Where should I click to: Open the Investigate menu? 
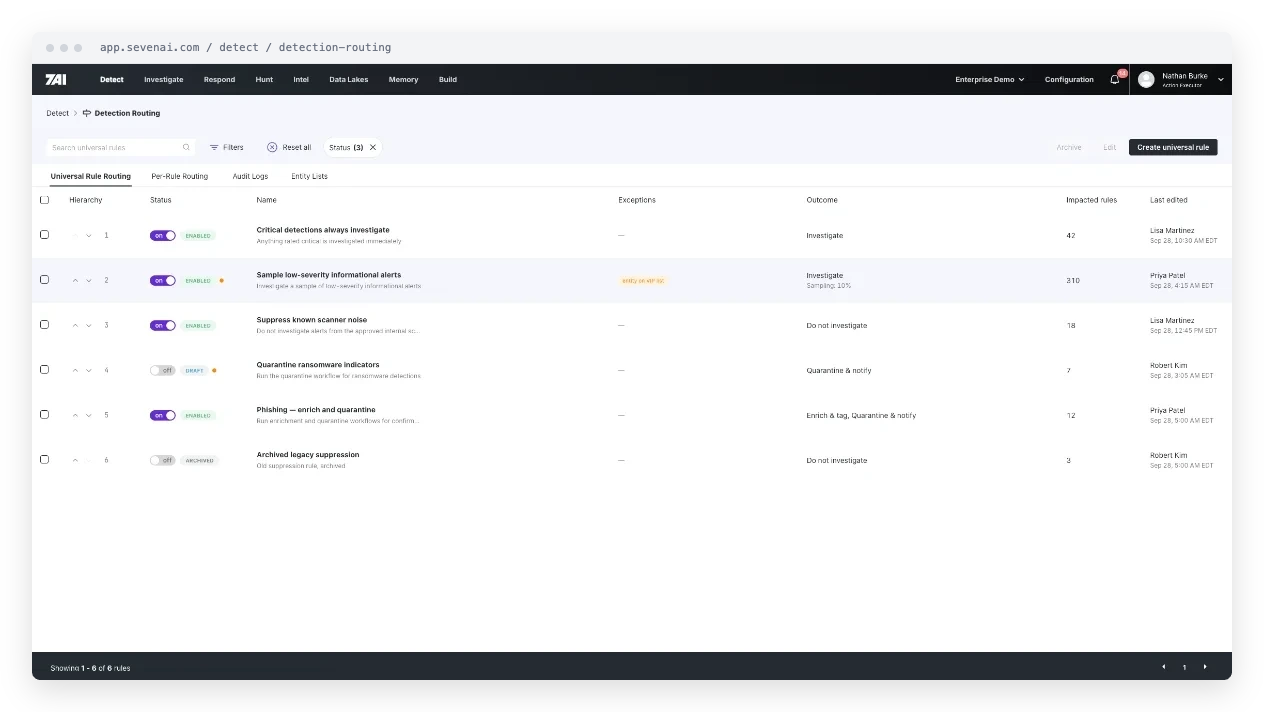click(164, 80)
